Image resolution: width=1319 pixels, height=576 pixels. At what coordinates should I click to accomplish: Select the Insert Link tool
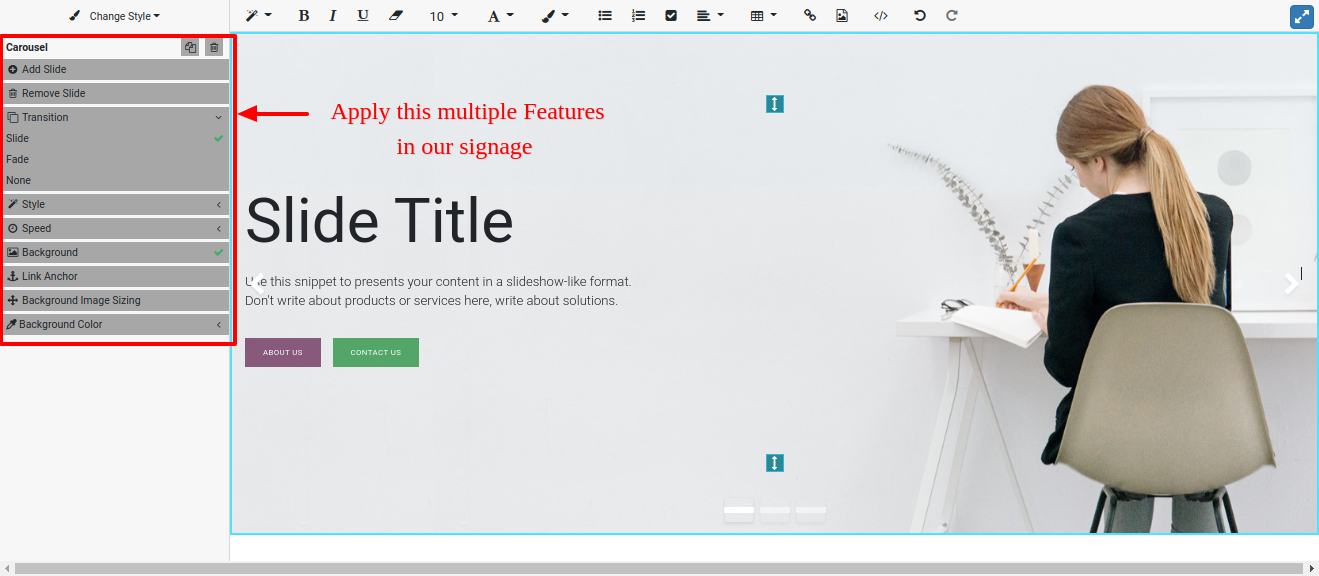pos(810,15)
